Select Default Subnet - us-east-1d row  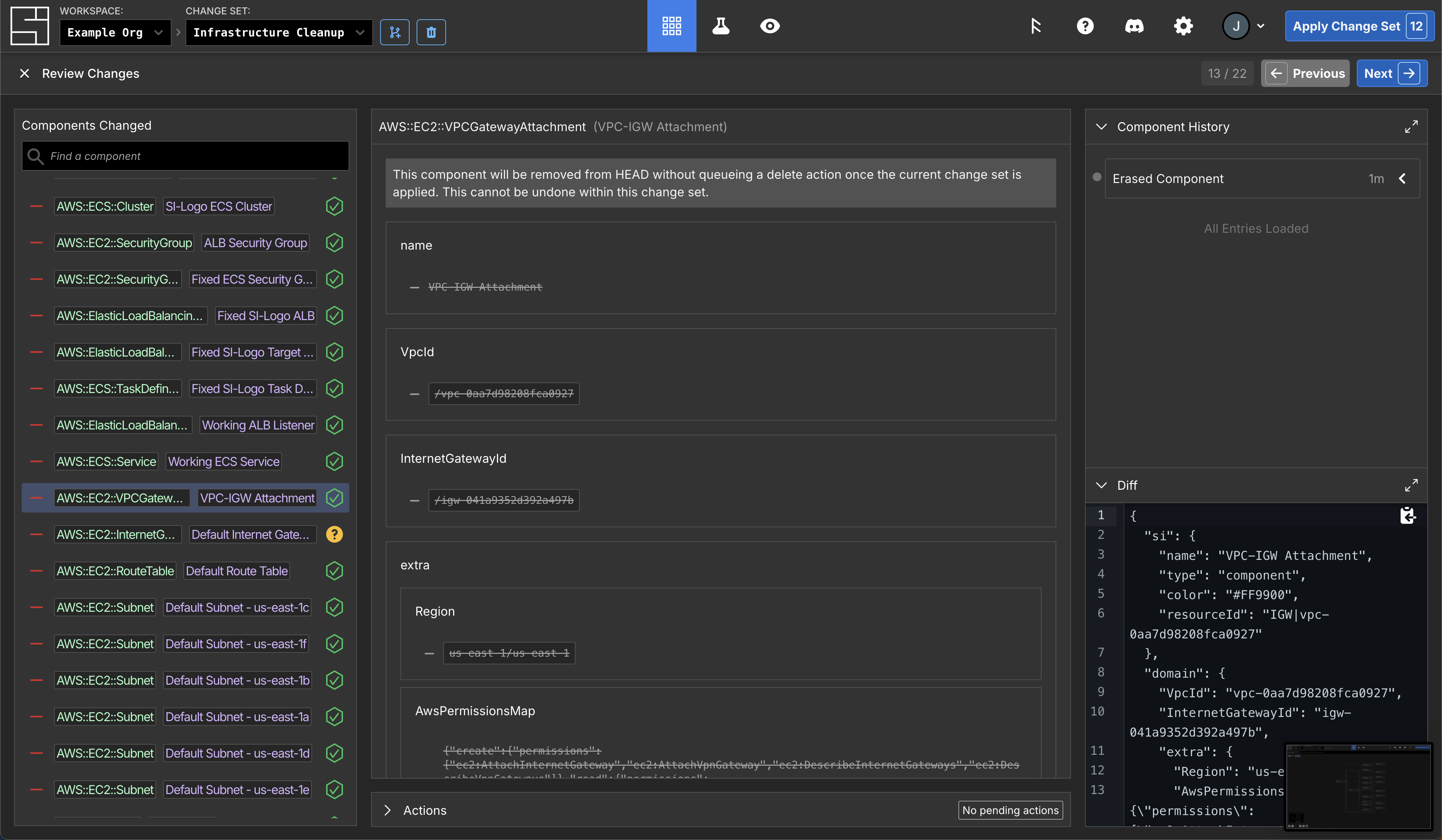[186, 753]
